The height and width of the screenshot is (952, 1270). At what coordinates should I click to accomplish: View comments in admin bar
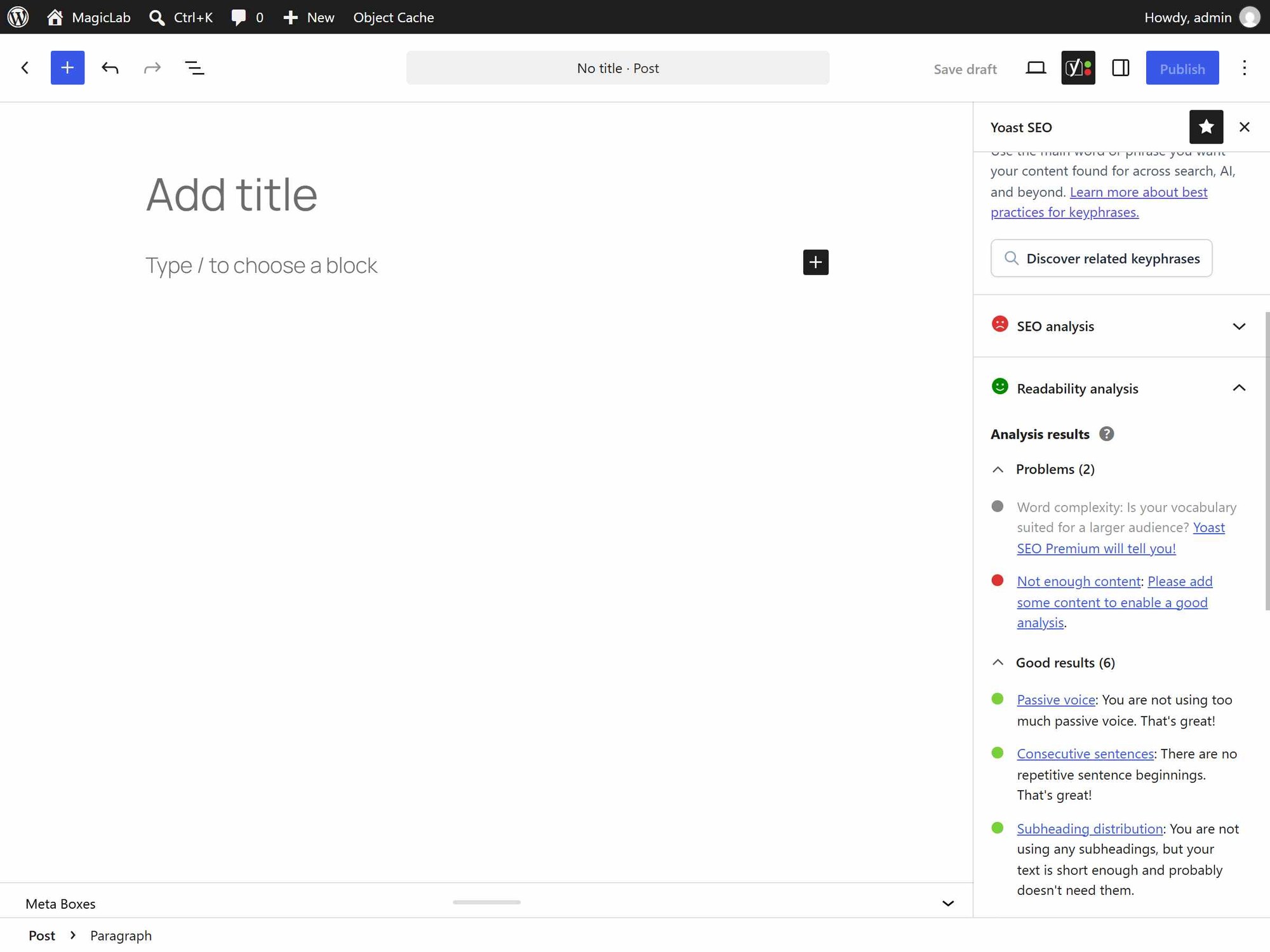coord(248,17)
